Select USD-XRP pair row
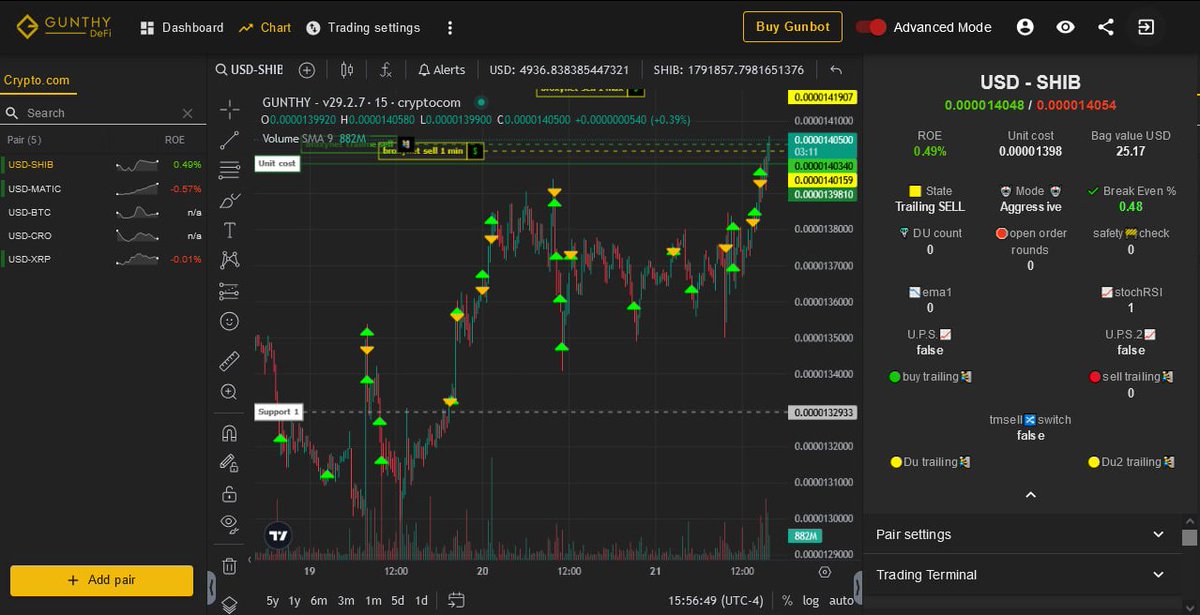1200x615 pixels. 103,259
